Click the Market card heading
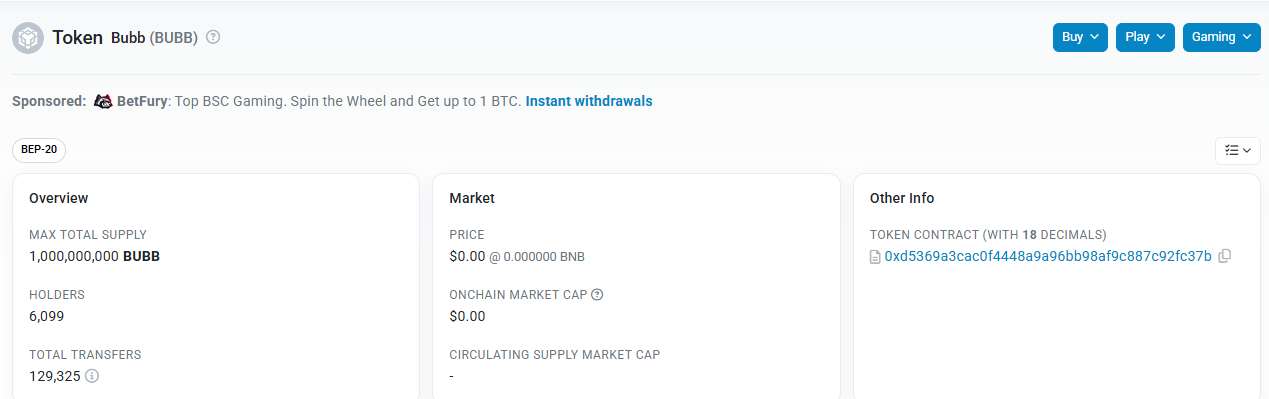The height and width of the screenshot is (399, 1269). point(472,198)
